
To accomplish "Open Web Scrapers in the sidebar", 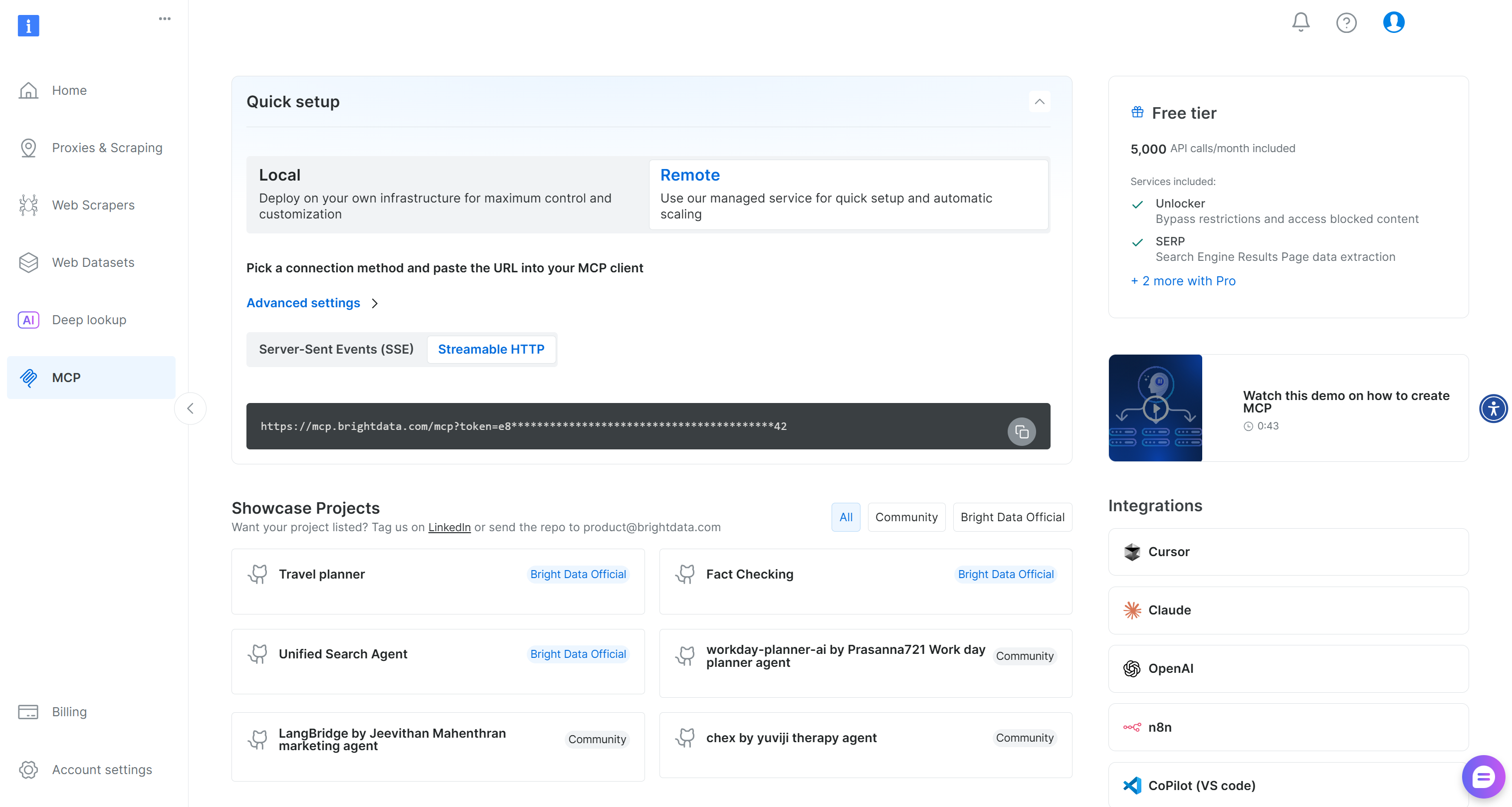I will click(x=93, y=205).
